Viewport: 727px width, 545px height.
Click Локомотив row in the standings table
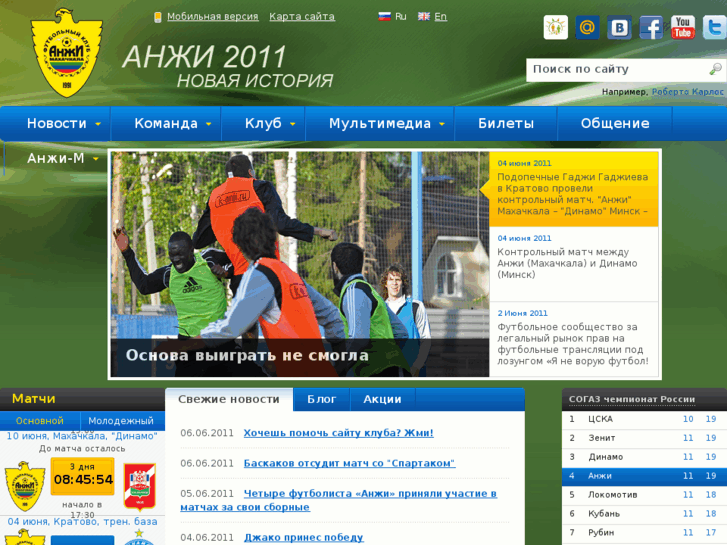644,495
